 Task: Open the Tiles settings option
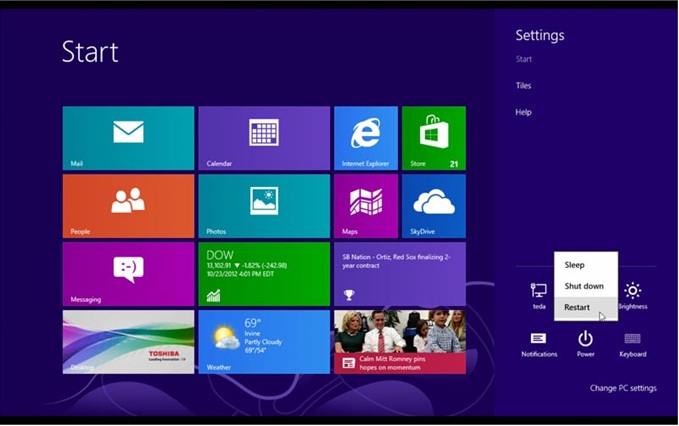click(x=524, y=86)
